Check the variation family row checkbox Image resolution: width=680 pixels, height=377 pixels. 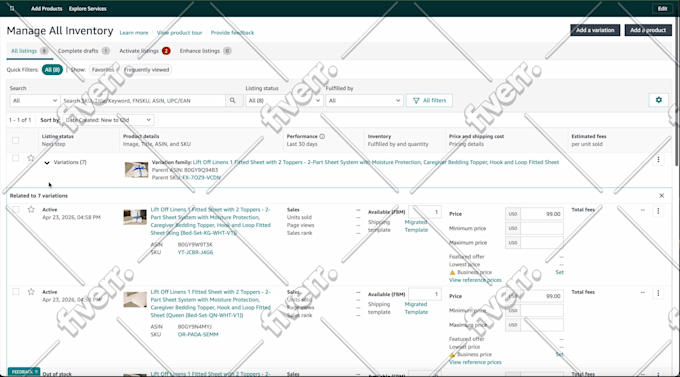[x=16, y=158]
